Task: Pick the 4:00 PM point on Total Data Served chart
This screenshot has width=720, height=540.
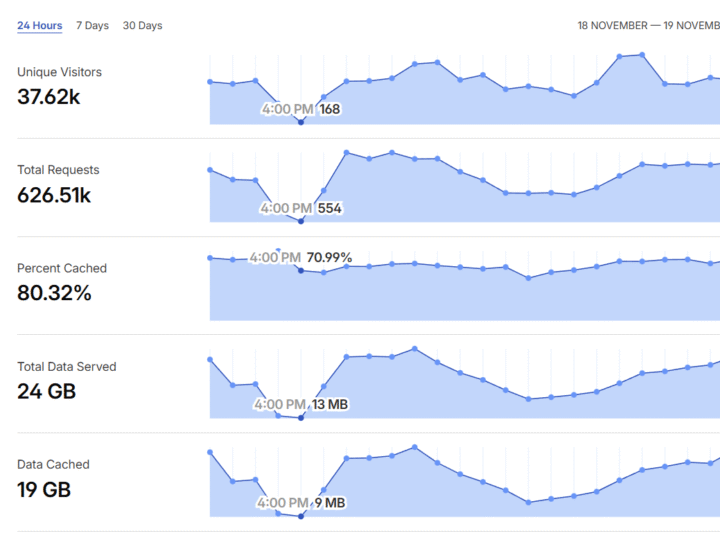Action: click(x=300, y=417)
